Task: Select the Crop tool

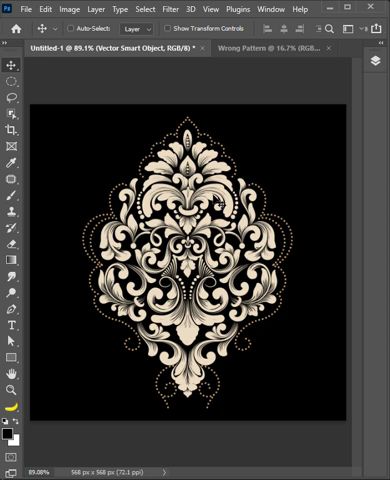Action: (11, 130)
